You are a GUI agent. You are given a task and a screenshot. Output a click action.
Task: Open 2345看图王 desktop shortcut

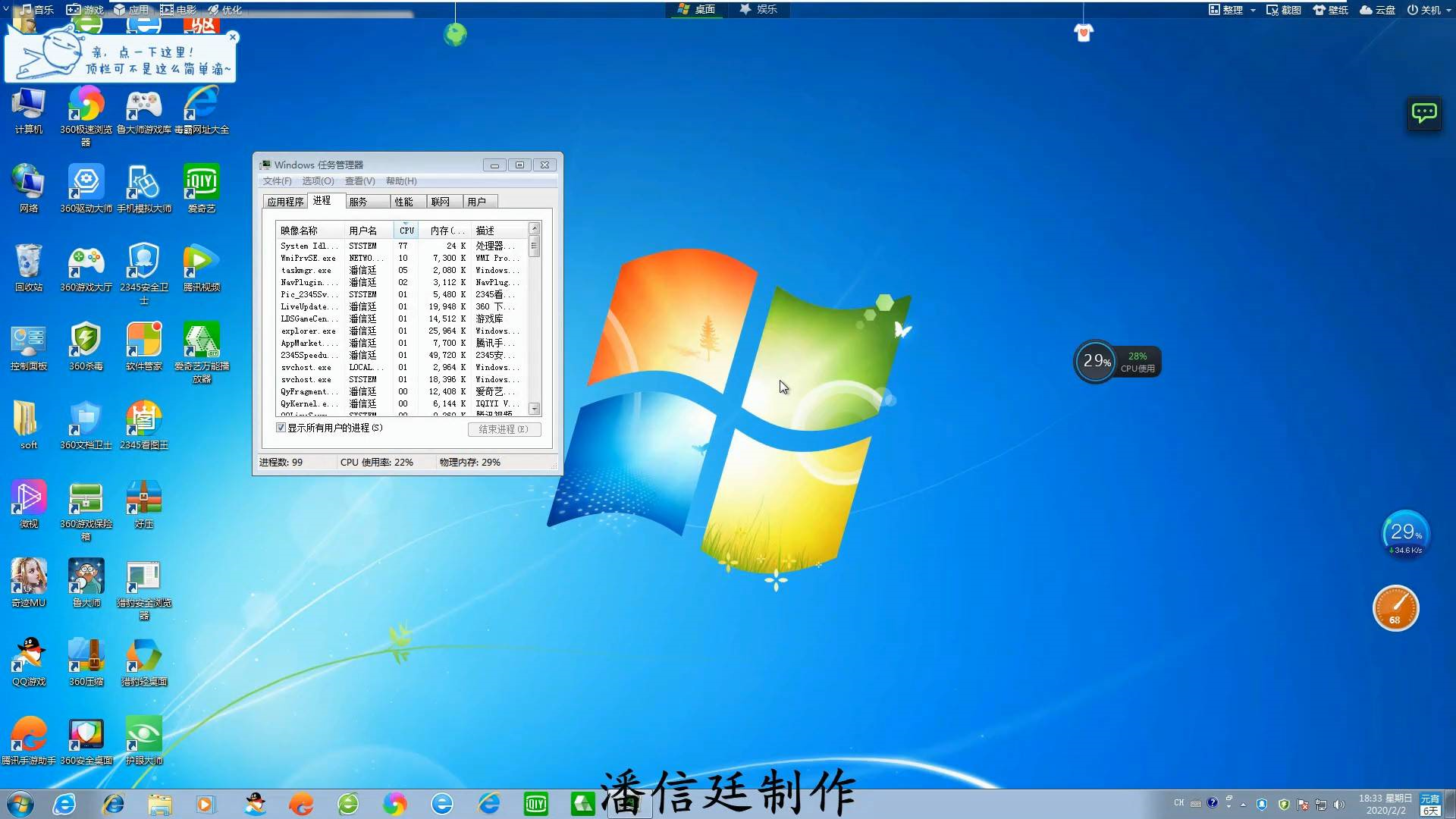(x=144, y=425)
